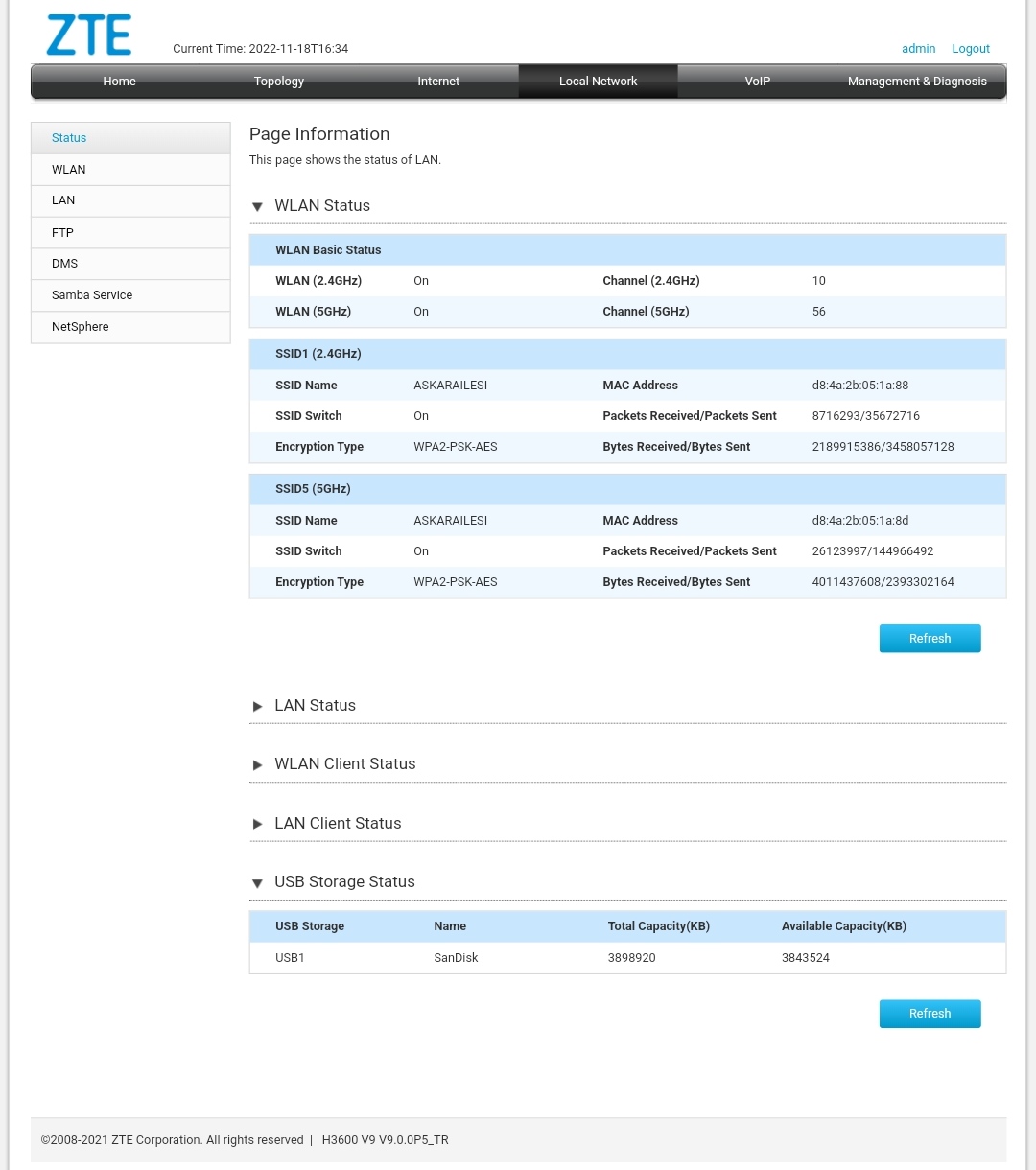Viewport: 1036px width, 1170px height.
Task: Click the ZTE logo
Action: (89, 35)
